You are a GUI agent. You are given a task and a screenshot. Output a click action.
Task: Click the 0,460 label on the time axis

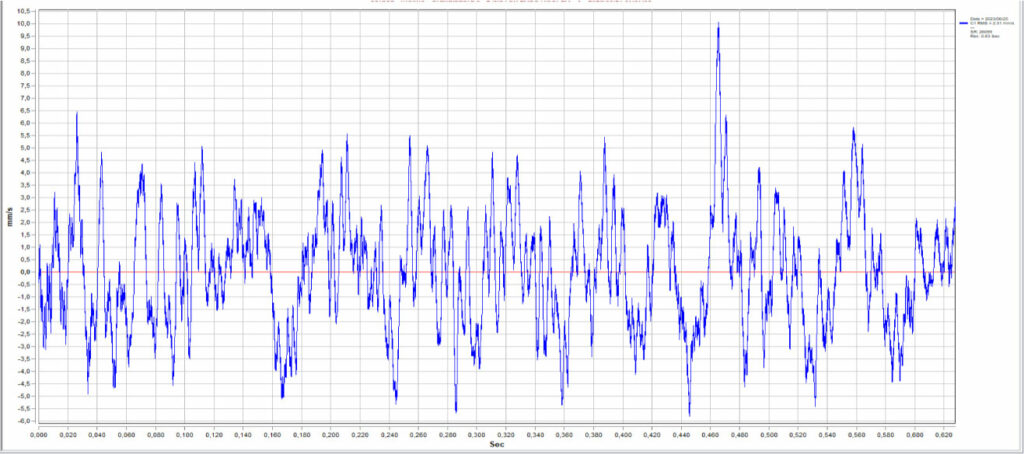[711, 434]
